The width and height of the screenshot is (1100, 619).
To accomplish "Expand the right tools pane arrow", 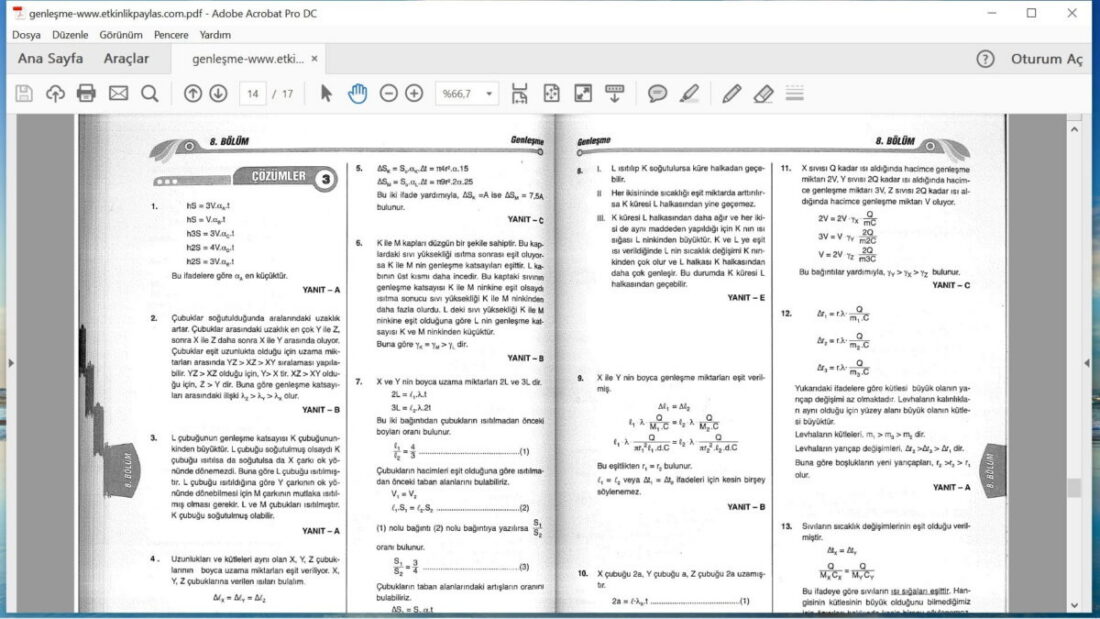I will pos(1087,363).
